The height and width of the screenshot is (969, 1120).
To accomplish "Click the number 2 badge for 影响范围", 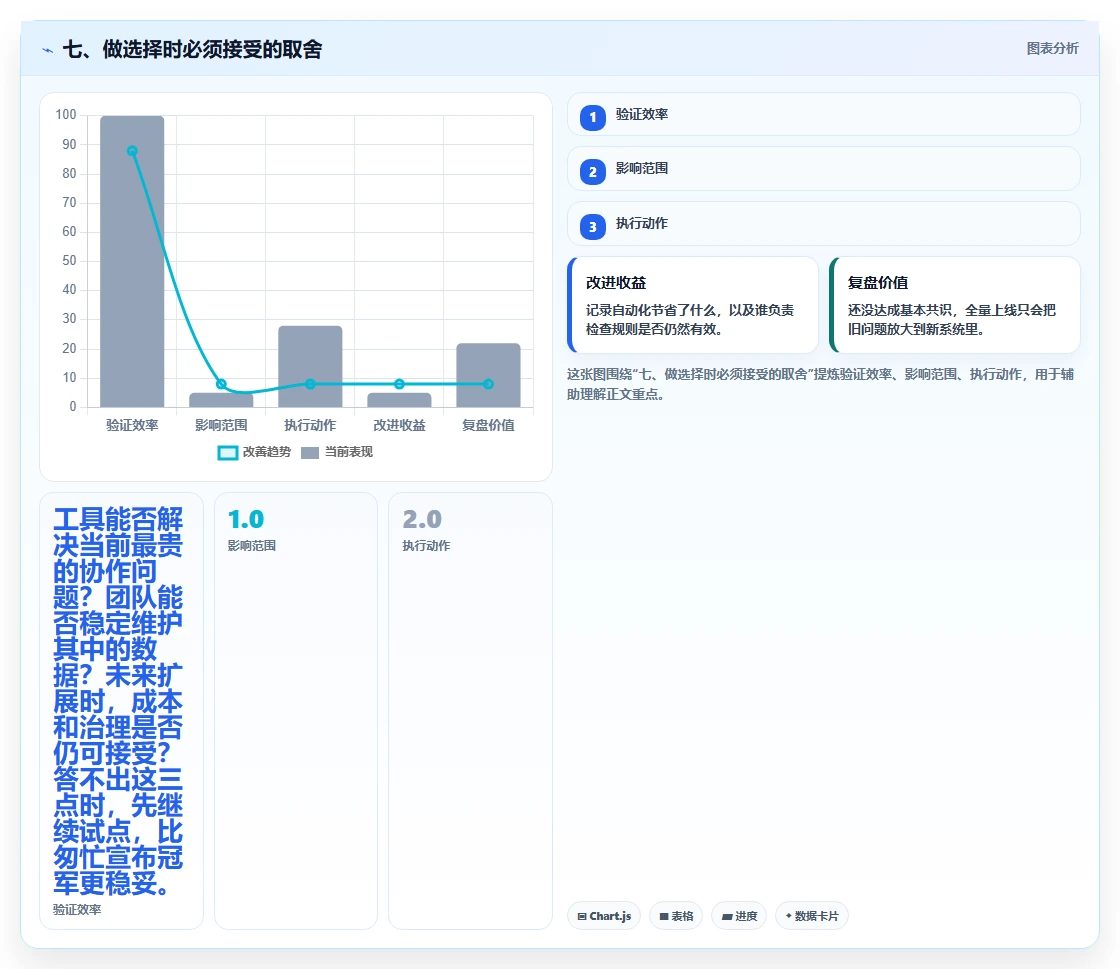I will pos(592,171).
